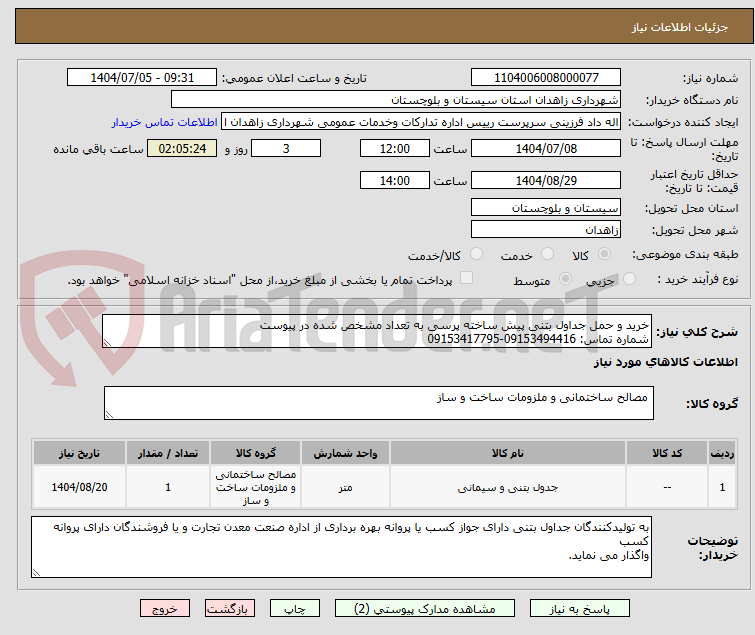Screen dimensions: 755x635
Task: Select the متوسط purchase type radio
Action: 565,279
